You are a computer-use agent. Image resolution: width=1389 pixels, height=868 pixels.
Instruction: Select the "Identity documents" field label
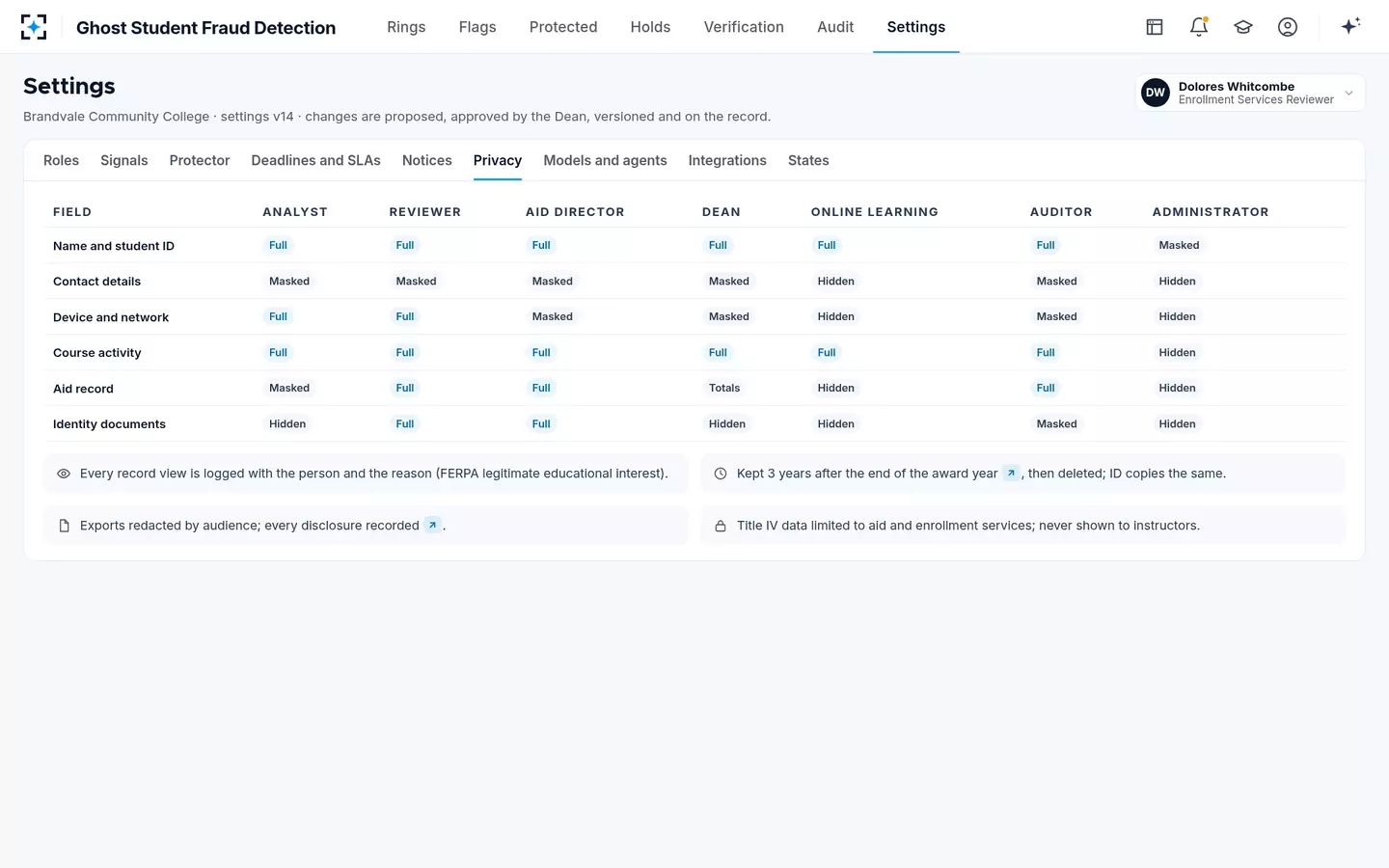(109, 424)
